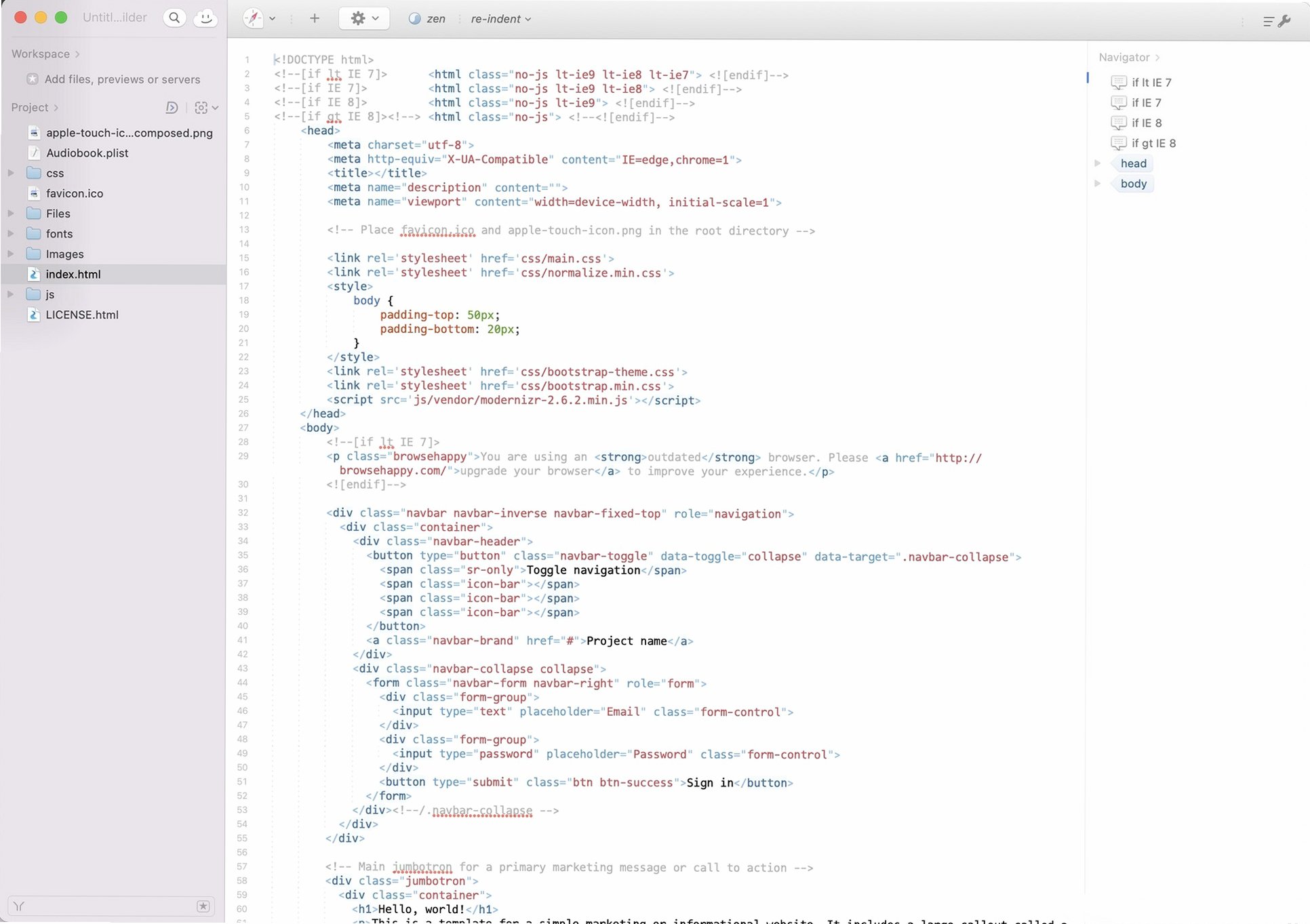Click 'css/main.css' href on line 15
The height and width of the screenshot is (924, 1310).
(561, 259)
